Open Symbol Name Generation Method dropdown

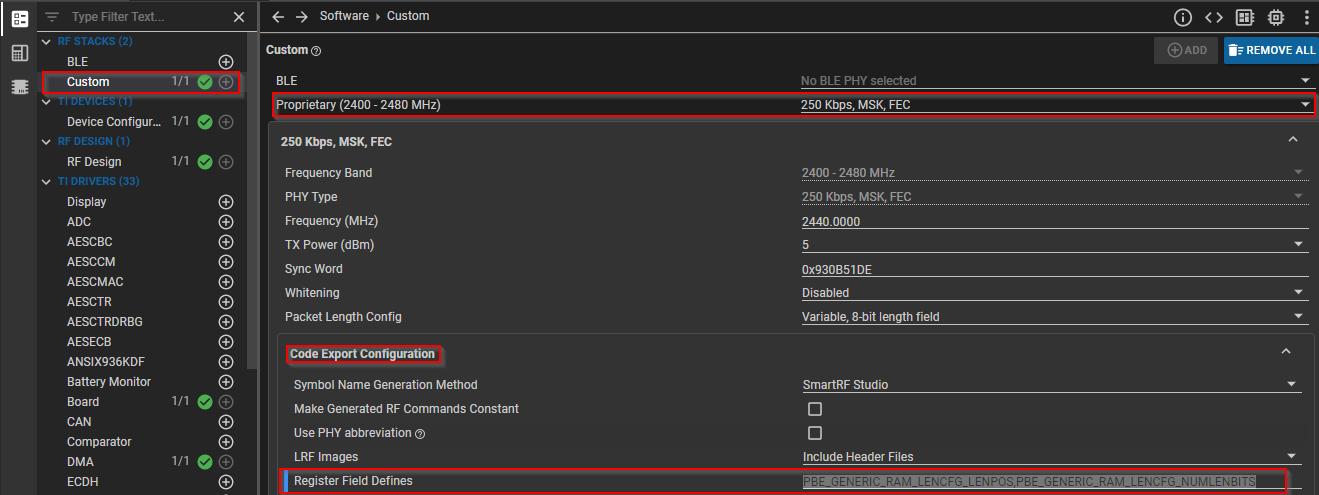tap(1052, 384)
